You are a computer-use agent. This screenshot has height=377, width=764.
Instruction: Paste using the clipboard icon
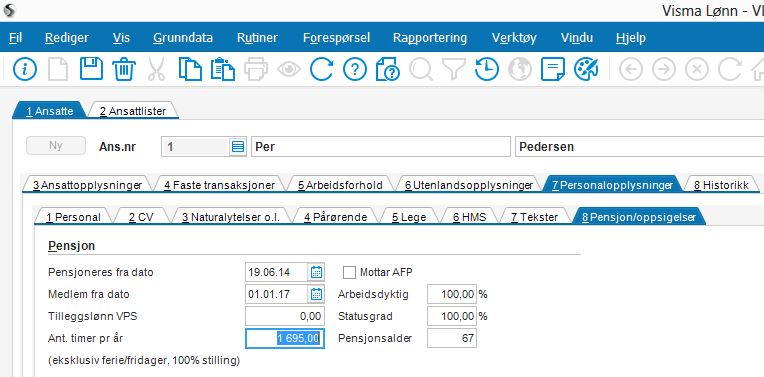[x=223, y=69]
